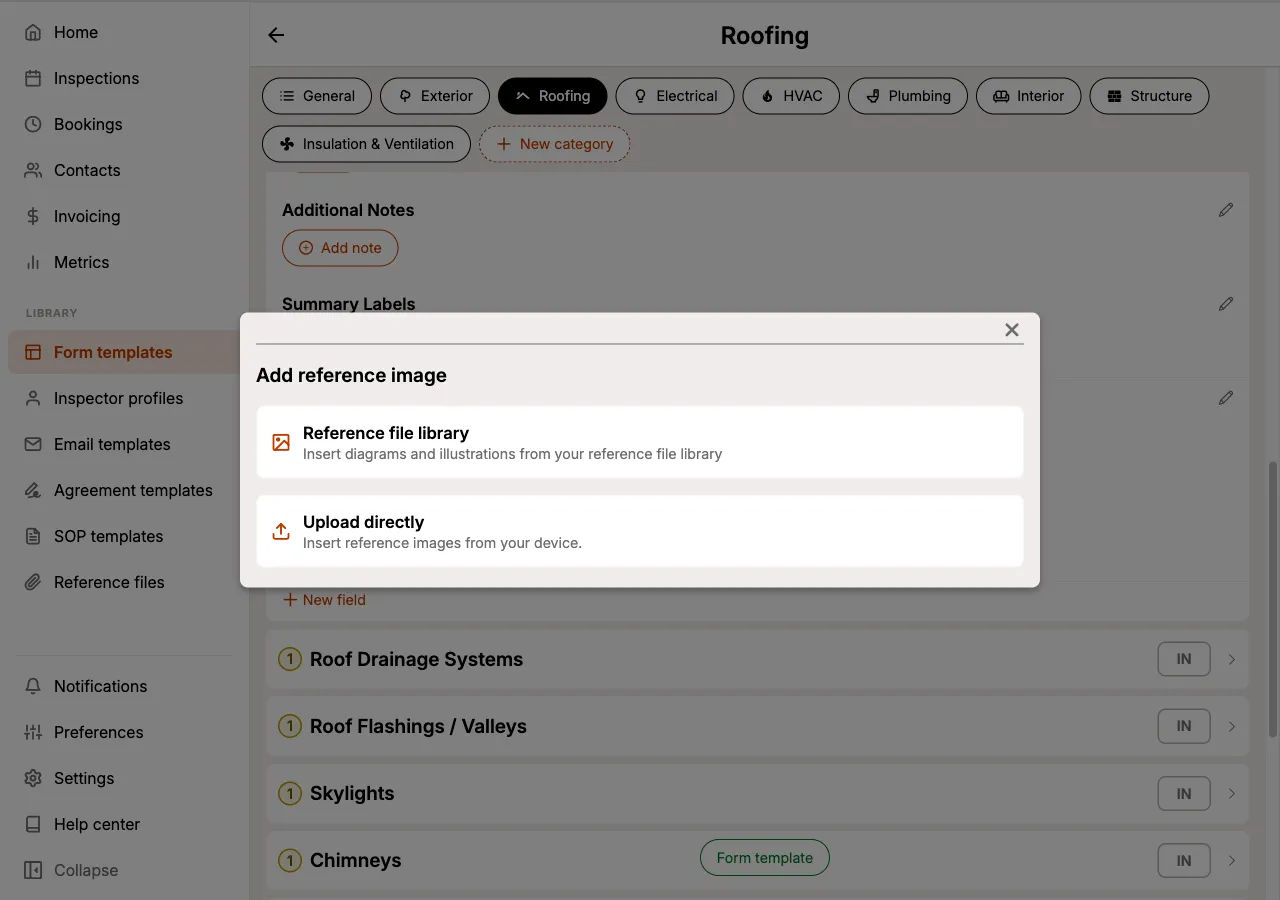Screen dimensions: 1280x900
Task: Open the Home sidebar item
Action: [x=124, y=32]
